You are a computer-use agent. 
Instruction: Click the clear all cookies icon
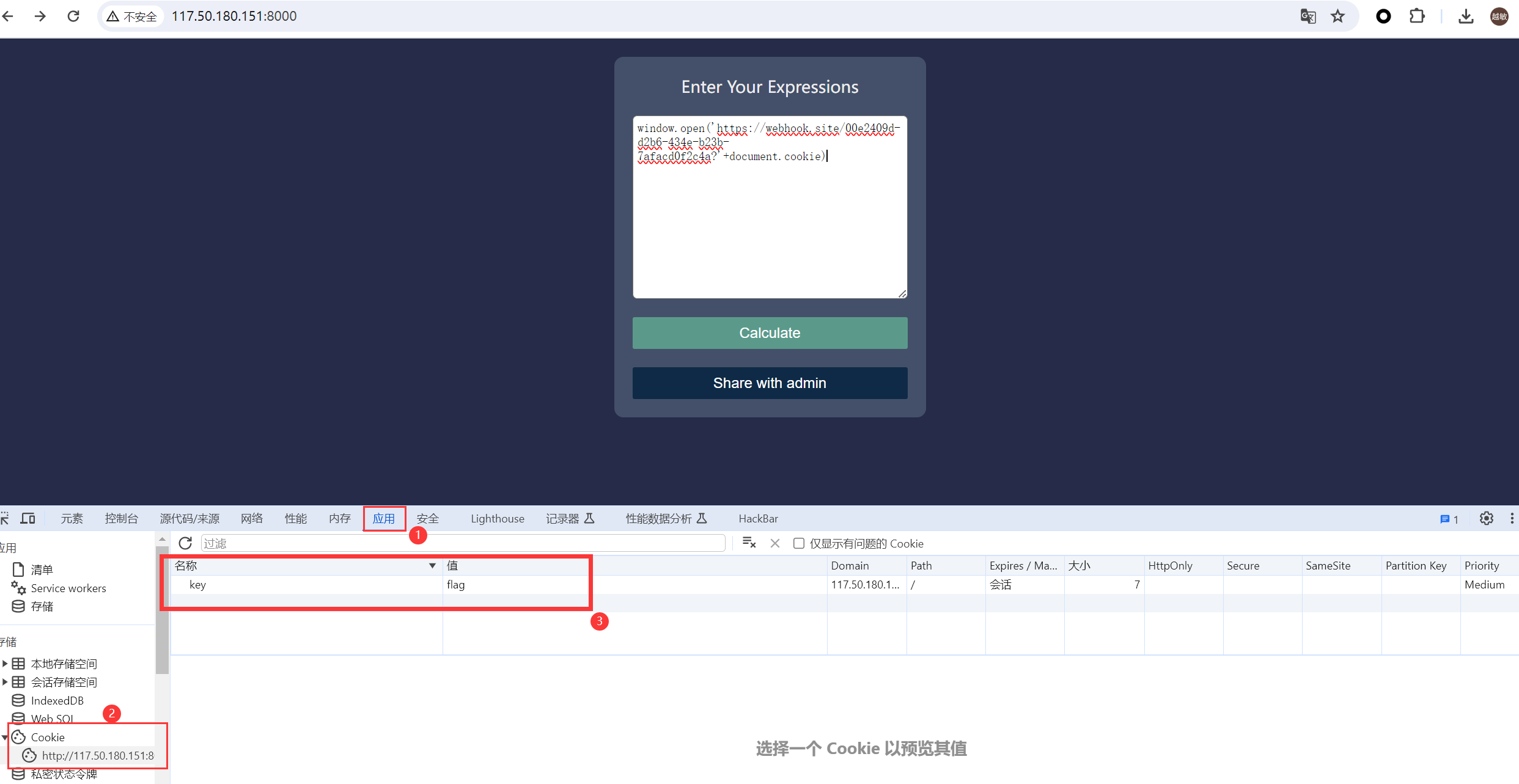coord(749,543)
